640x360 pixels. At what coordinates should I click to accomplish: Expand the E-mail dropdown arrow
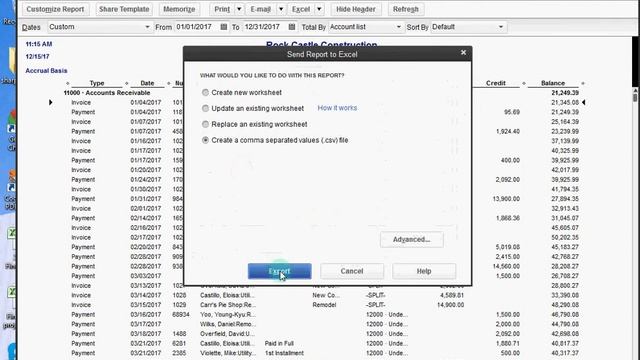click(x=281, y=9)
